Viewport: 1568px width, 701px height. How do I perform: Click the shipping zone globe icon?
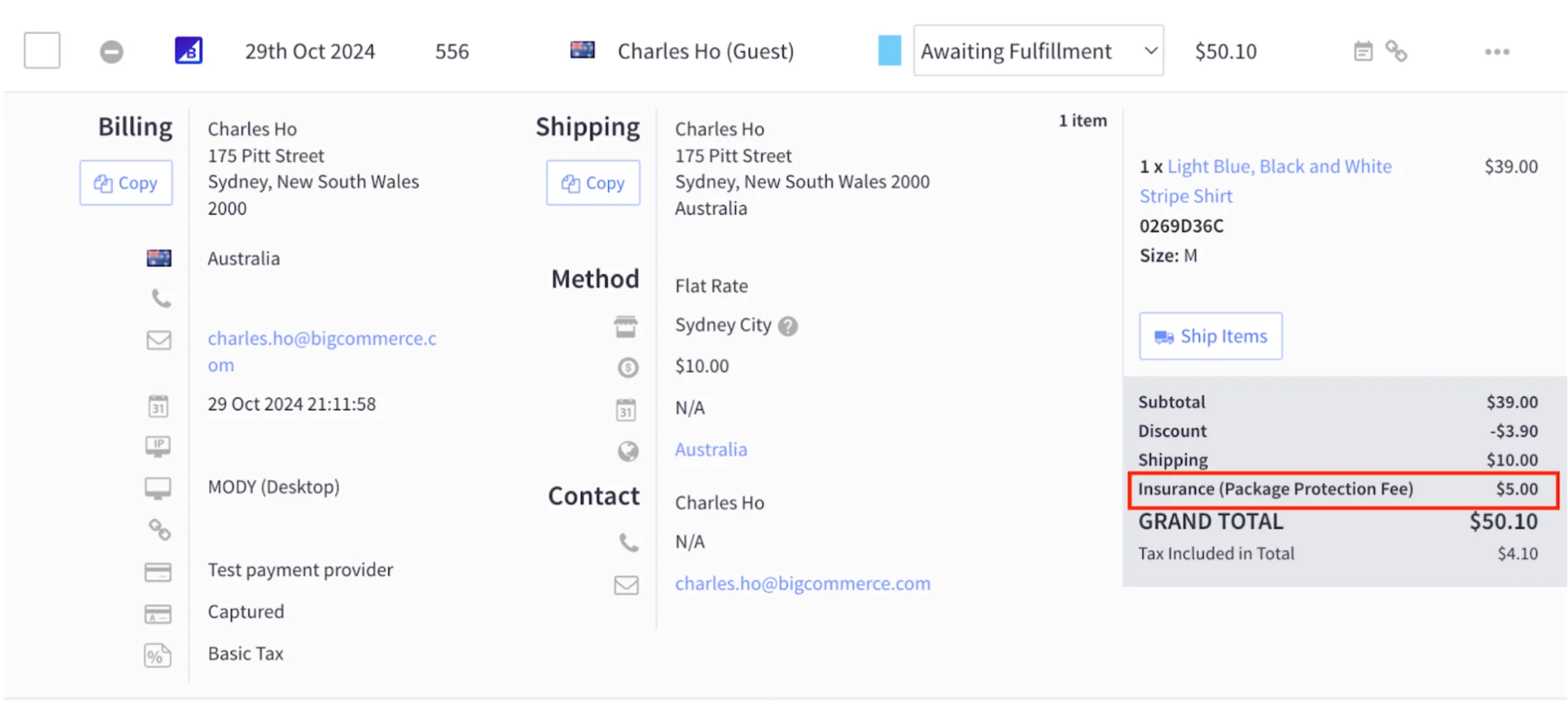(628, 451)
